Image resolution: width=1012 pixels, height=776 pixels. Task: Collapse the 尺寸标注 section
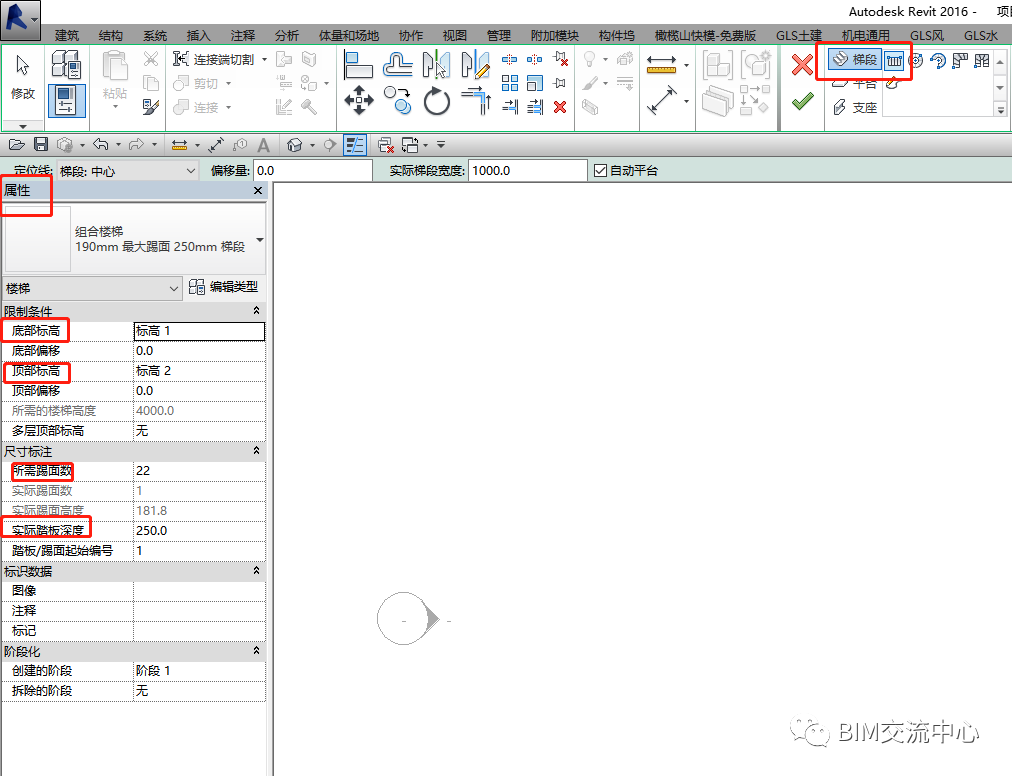pyautogui.click(x=256, y=451)
